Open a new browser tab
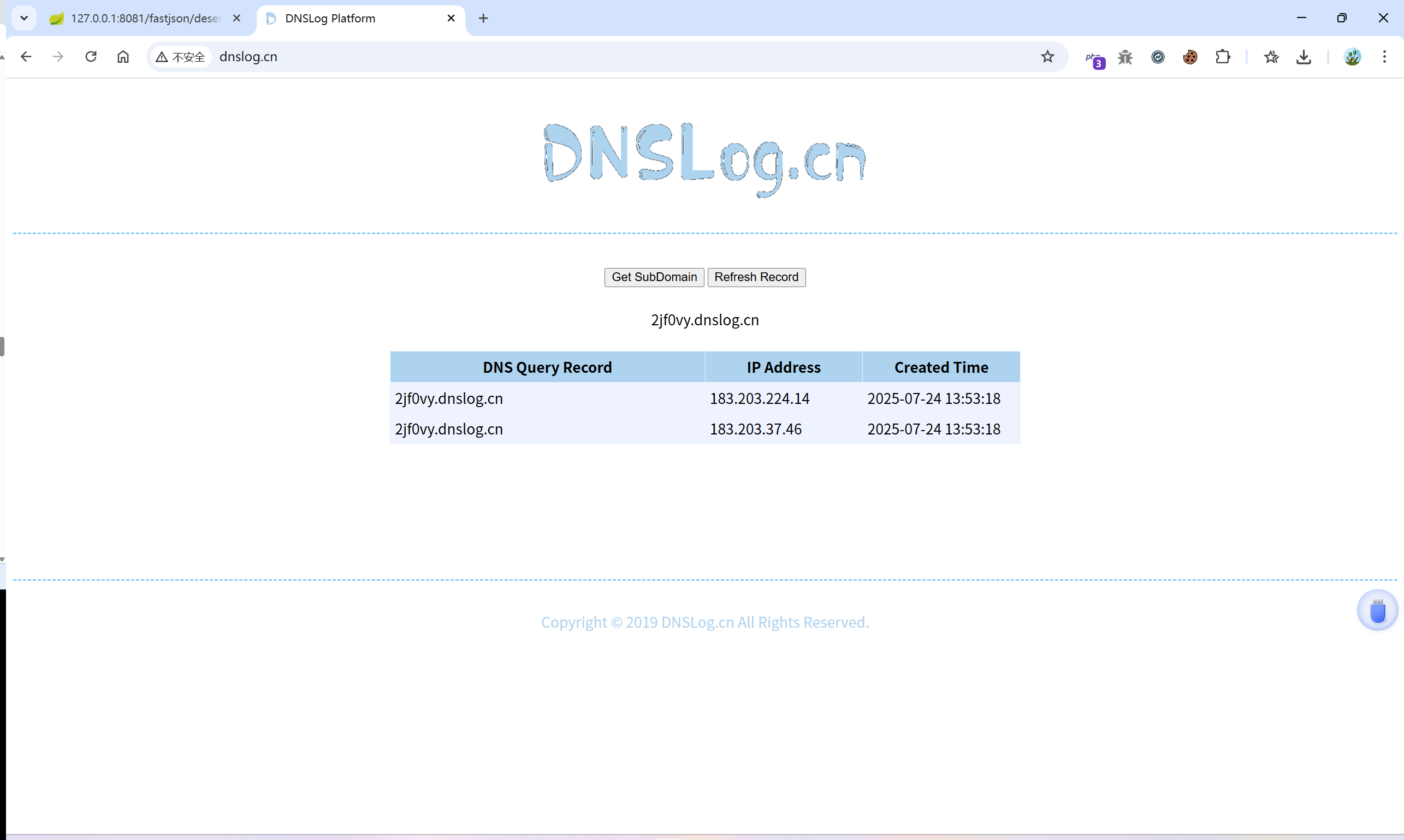This screenshot has height=840, width=1404. point(483,18)
